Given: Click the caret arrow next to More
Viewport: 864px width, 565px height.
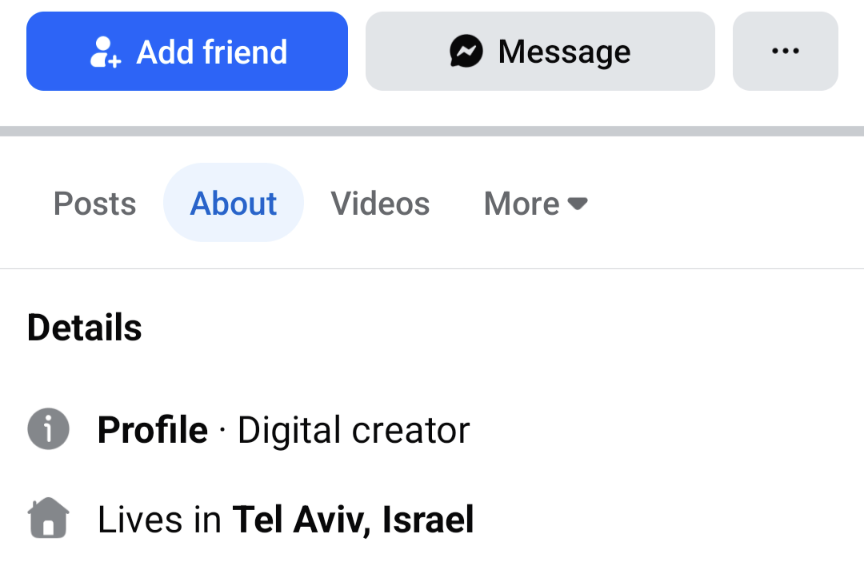Looking at the screenshot, I should (577, 204).
